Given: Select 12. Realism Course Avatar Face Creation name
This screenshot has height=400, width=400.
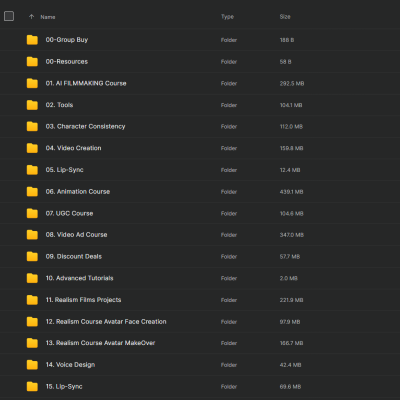Looking at the screenshot, I should pyautogui.click(x=106, y=322).
